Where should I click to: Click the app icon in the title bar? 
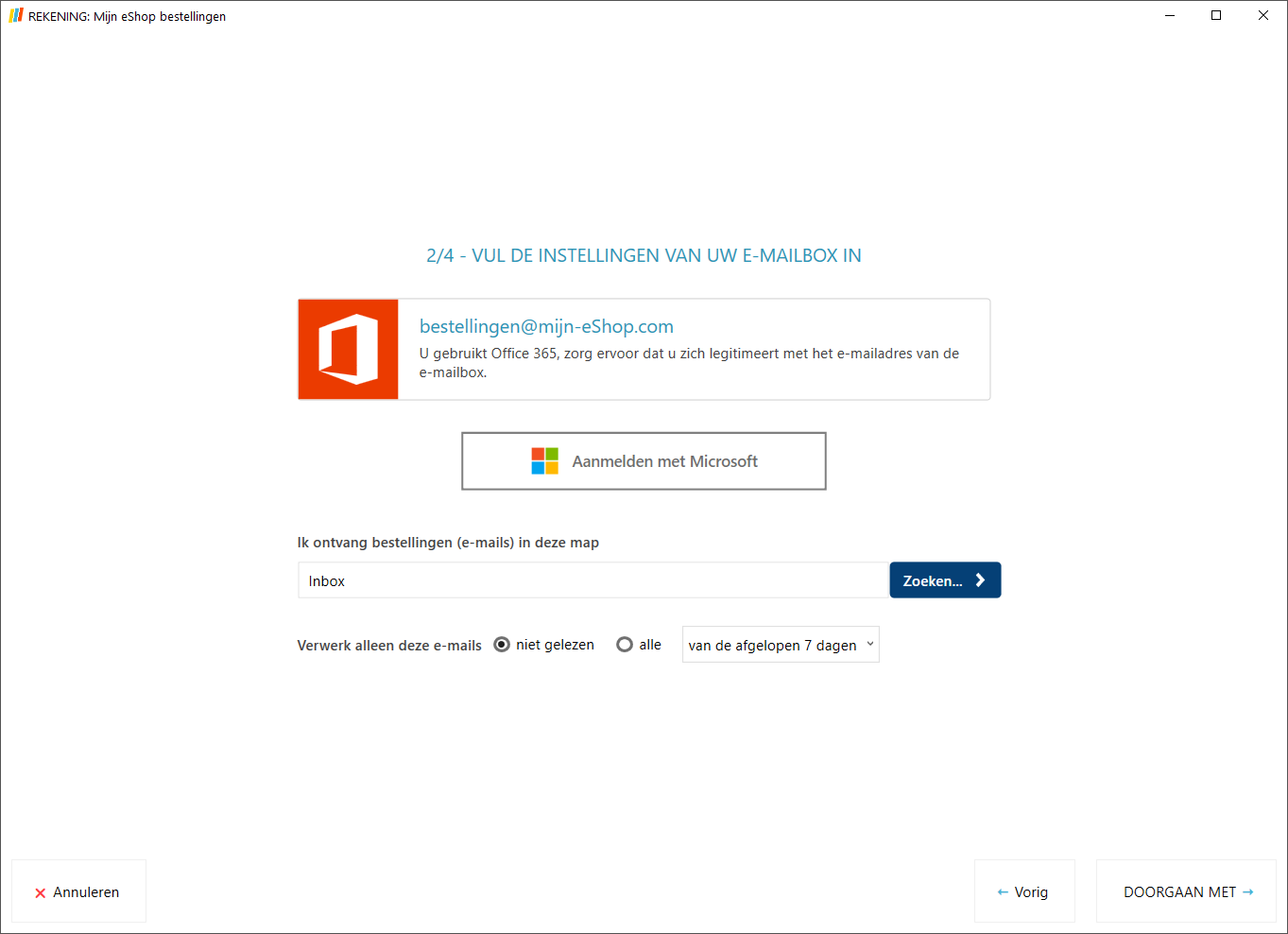tap(16, 16)
